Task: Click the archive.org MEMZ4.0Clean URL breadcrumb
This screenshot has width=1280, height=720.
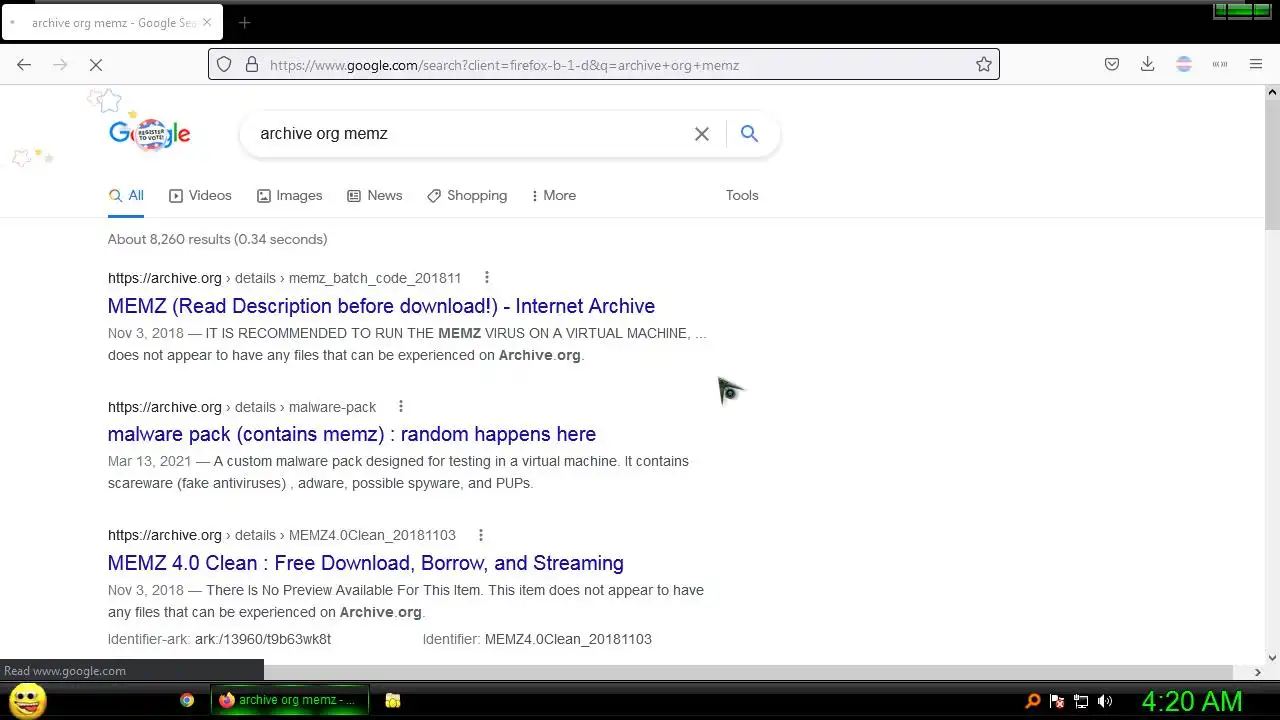Action: click(x=282, y=535)
